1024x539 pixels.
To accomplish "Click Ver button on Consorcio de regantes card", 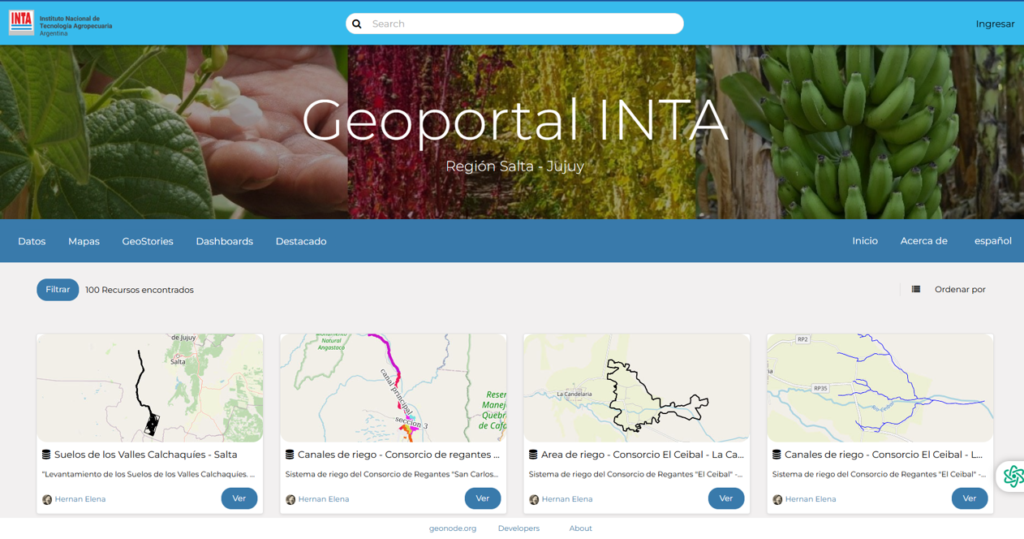I will click(483, 498).
